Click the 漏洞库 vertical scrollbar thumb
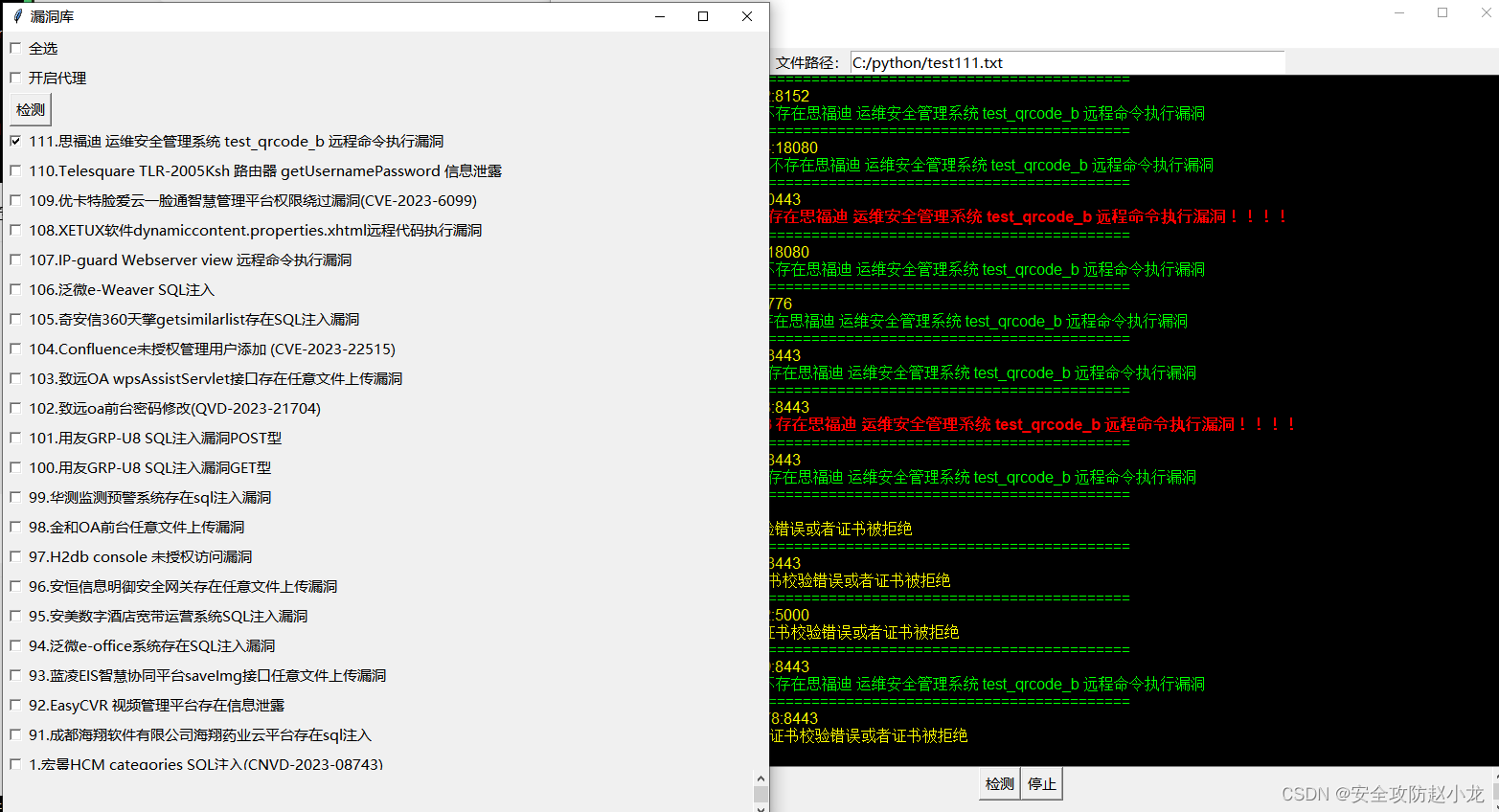This screenshot has height=812, width=1499. [x=761, y=794]
